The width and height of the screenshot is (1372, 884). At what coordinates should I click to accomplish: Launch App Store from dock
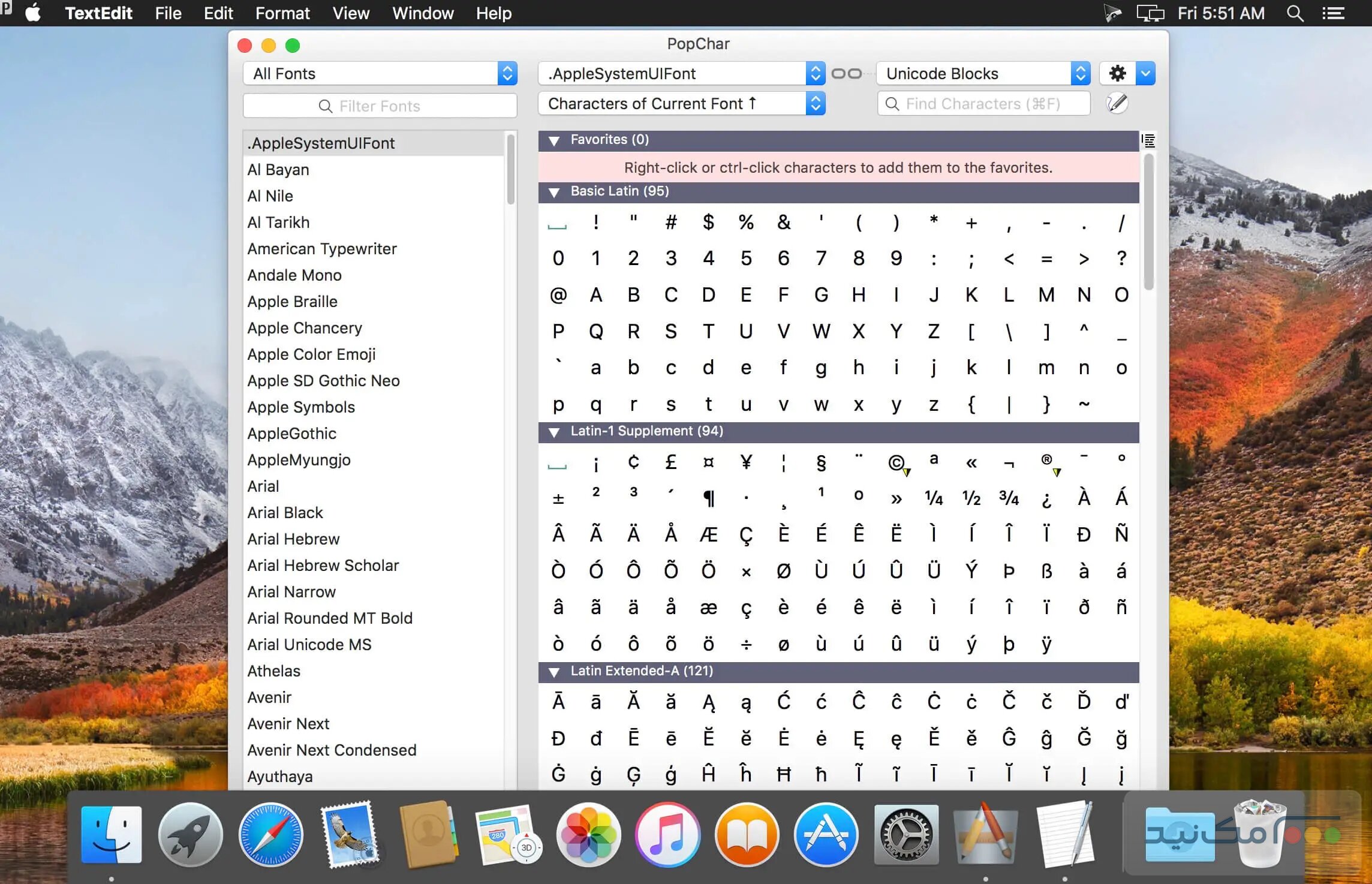click(826, 835)
